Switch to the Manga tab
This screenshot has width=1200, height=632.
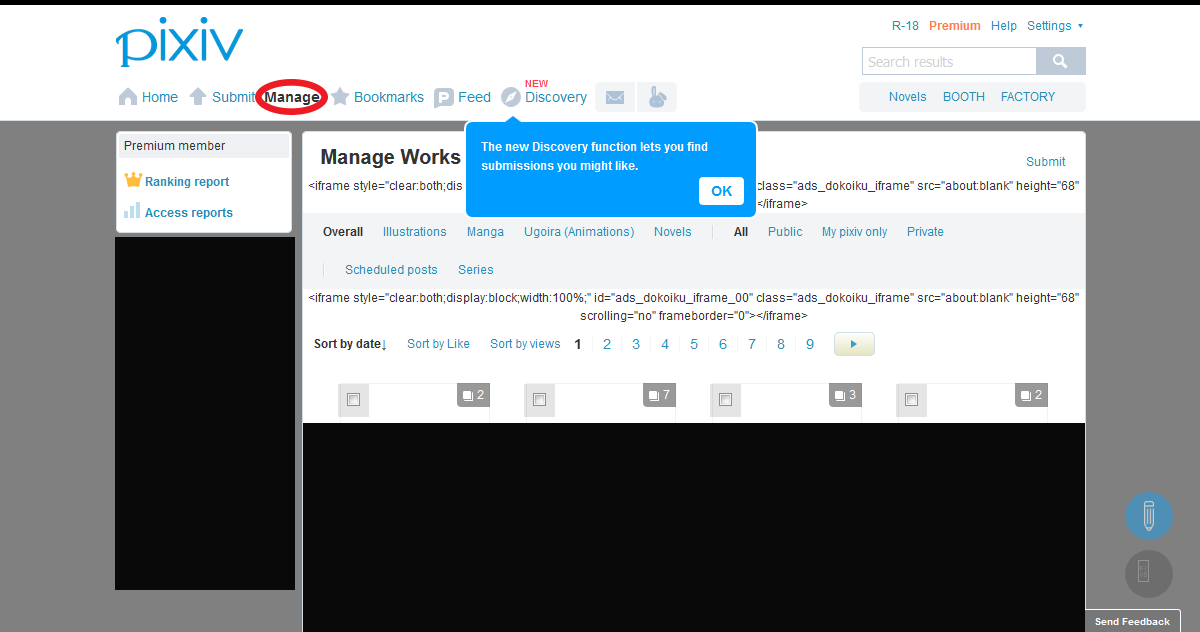tap(485, 231)
